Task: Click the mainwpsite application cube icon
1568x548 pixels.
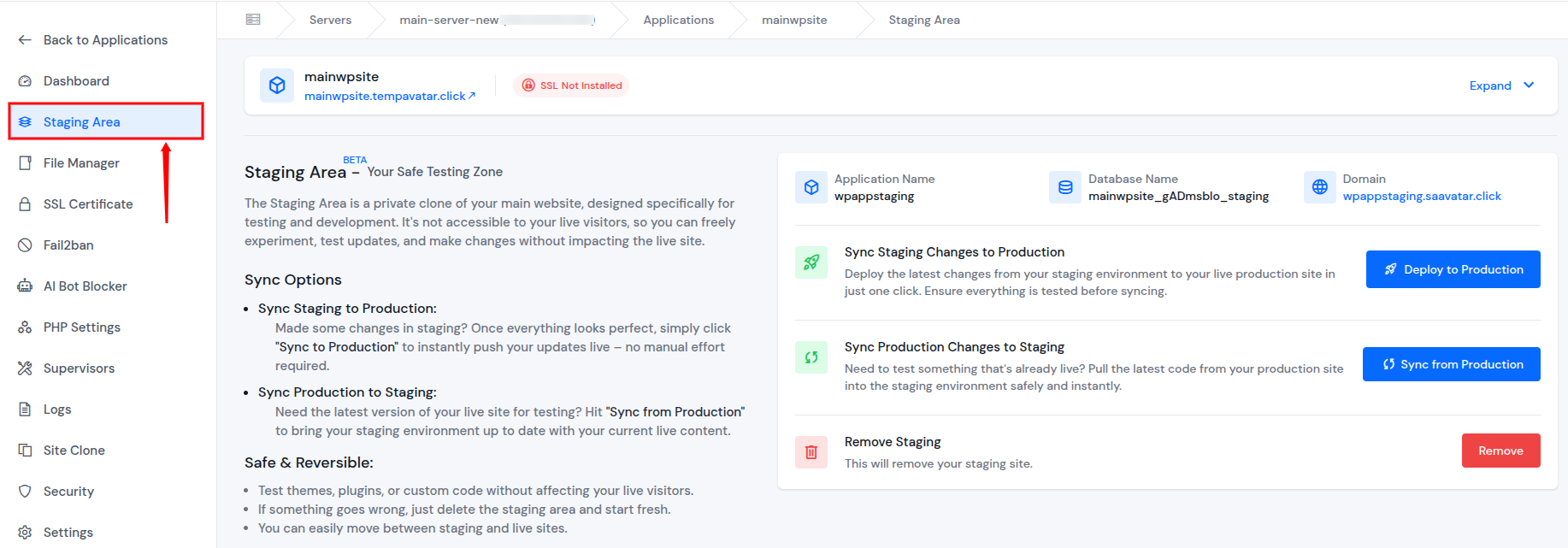Action: [277, 85]
